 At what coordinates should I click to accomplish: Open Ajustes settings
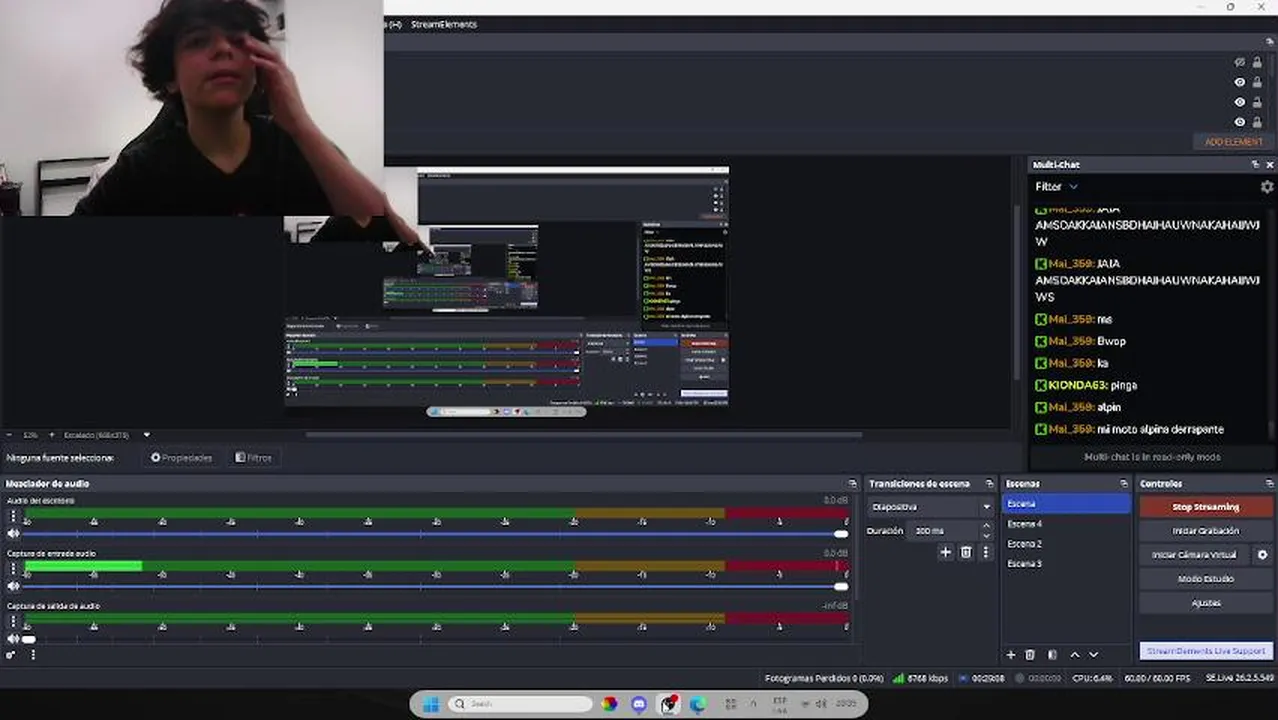click(1206, 603)
